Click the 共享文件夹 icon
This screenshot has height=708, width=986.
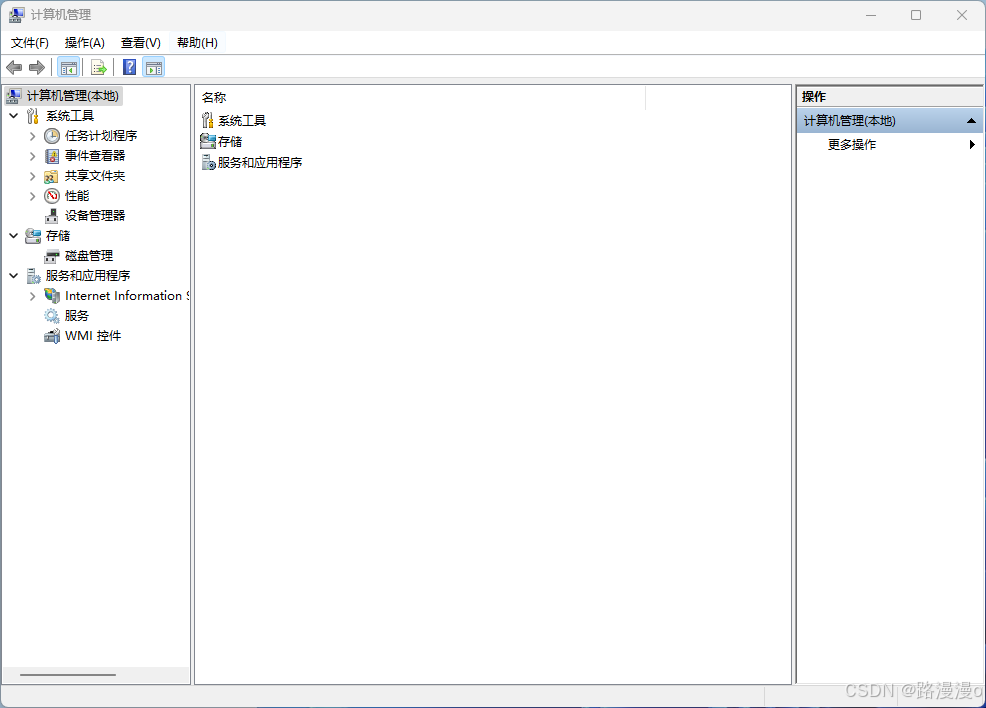pyautogui.click(x=52, y=176)
